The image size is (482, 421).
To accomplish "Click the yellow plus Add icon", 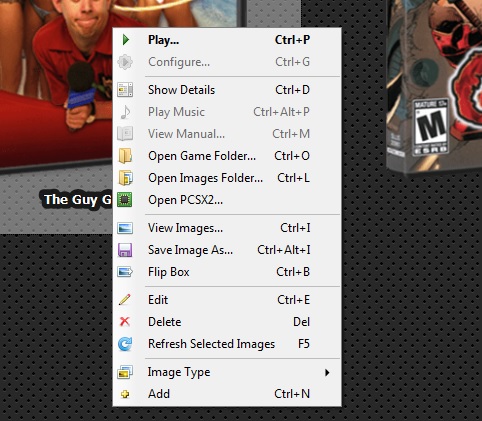I will click(x=125, y=394).
